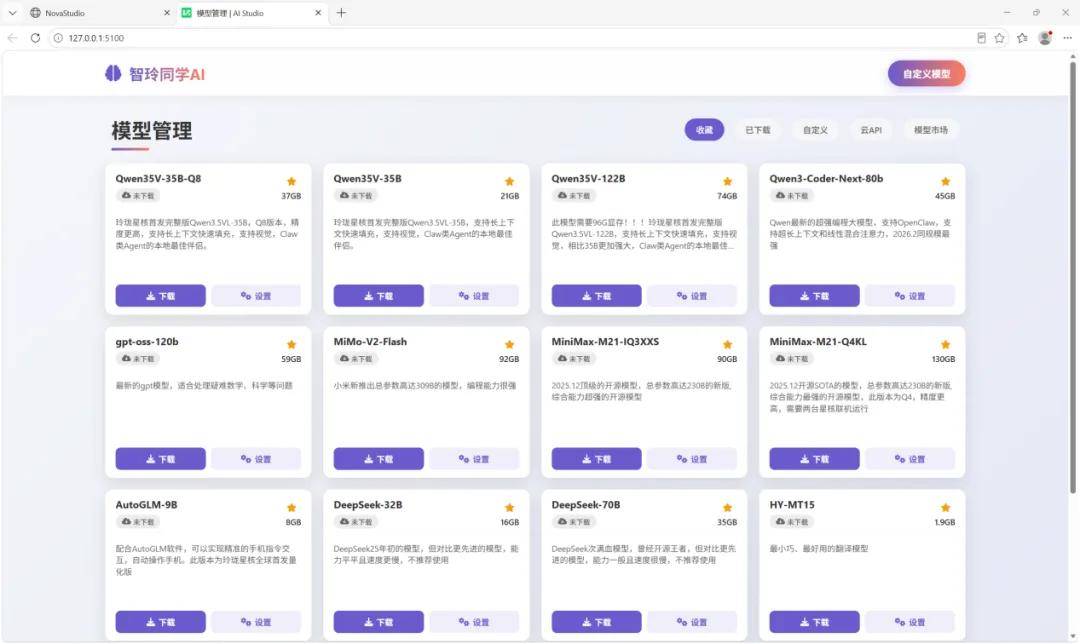Click the address bar 127.0.0.1:5100
Screen dimensions: 1080x644
click(96, 38)
